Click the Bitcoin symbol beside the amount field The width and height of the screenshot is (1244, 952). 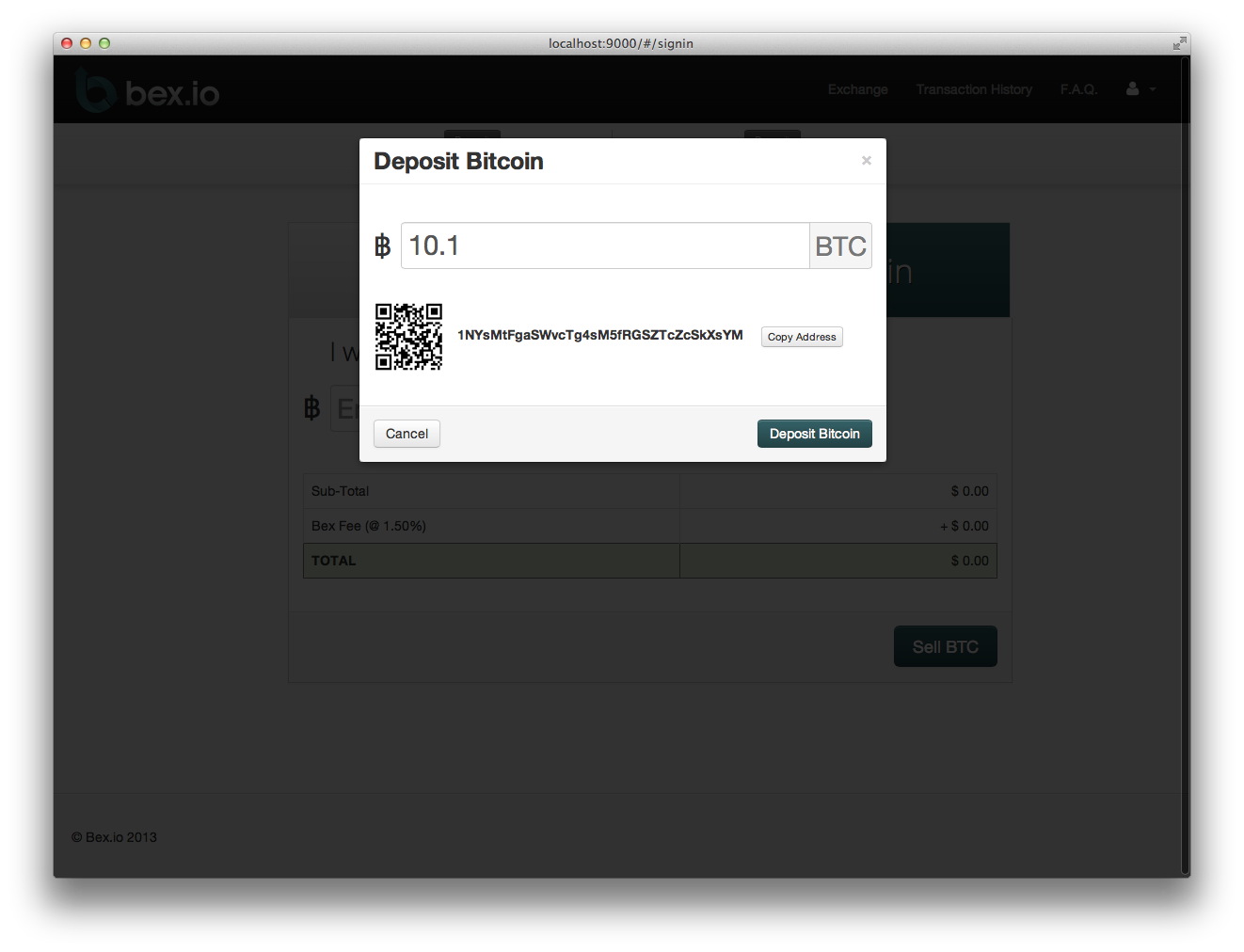382,246
